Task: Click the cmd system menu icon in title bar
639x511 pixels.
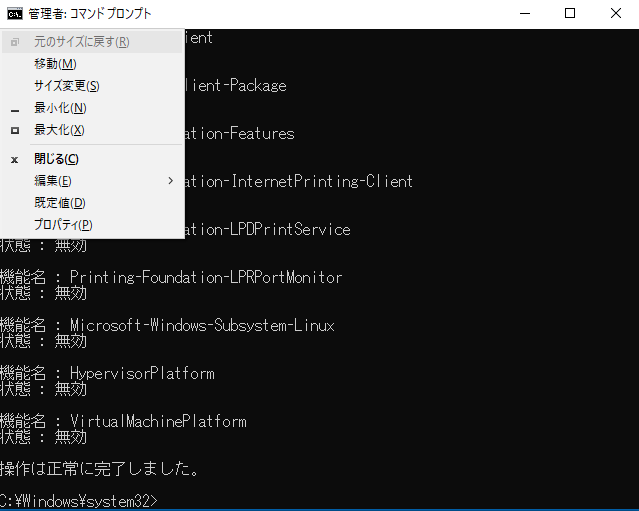Action: (15, 13)
